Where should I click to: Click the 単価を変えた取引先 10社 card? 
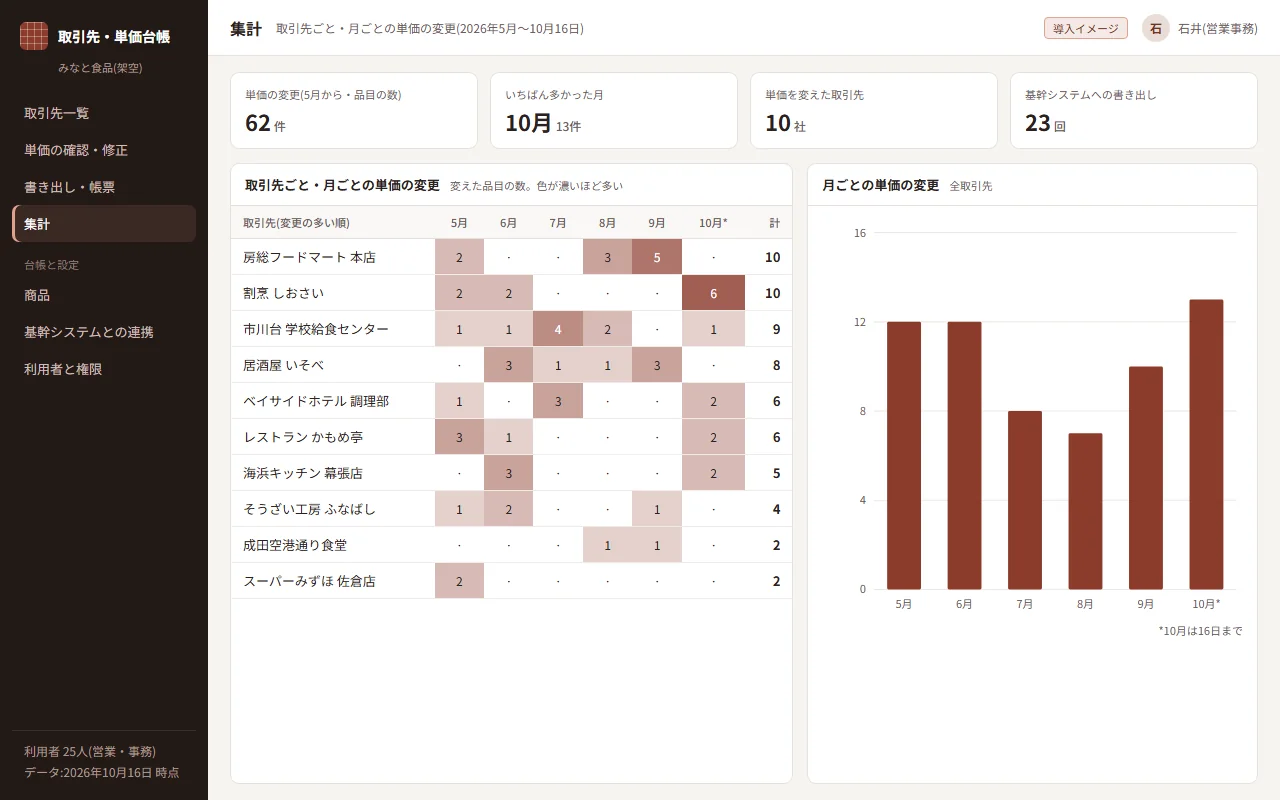coord(874,110)
